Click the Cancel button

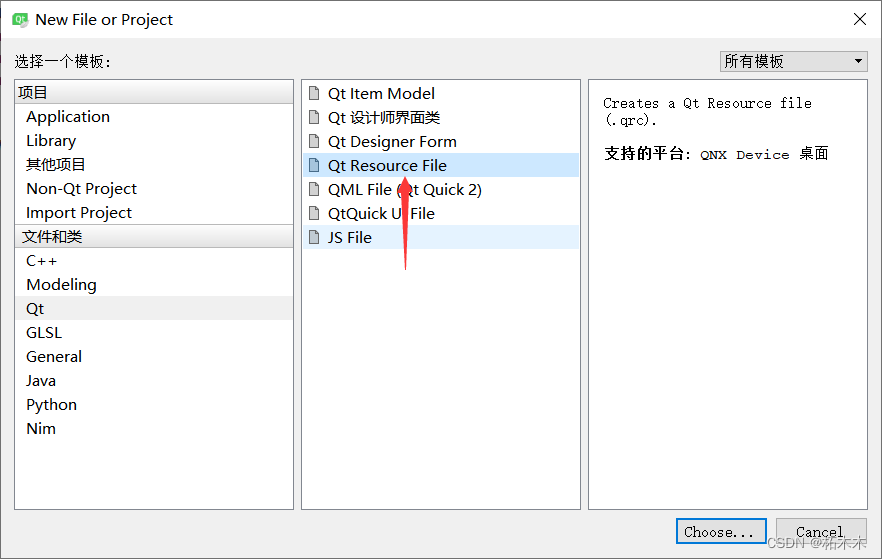tap(821, 531)
